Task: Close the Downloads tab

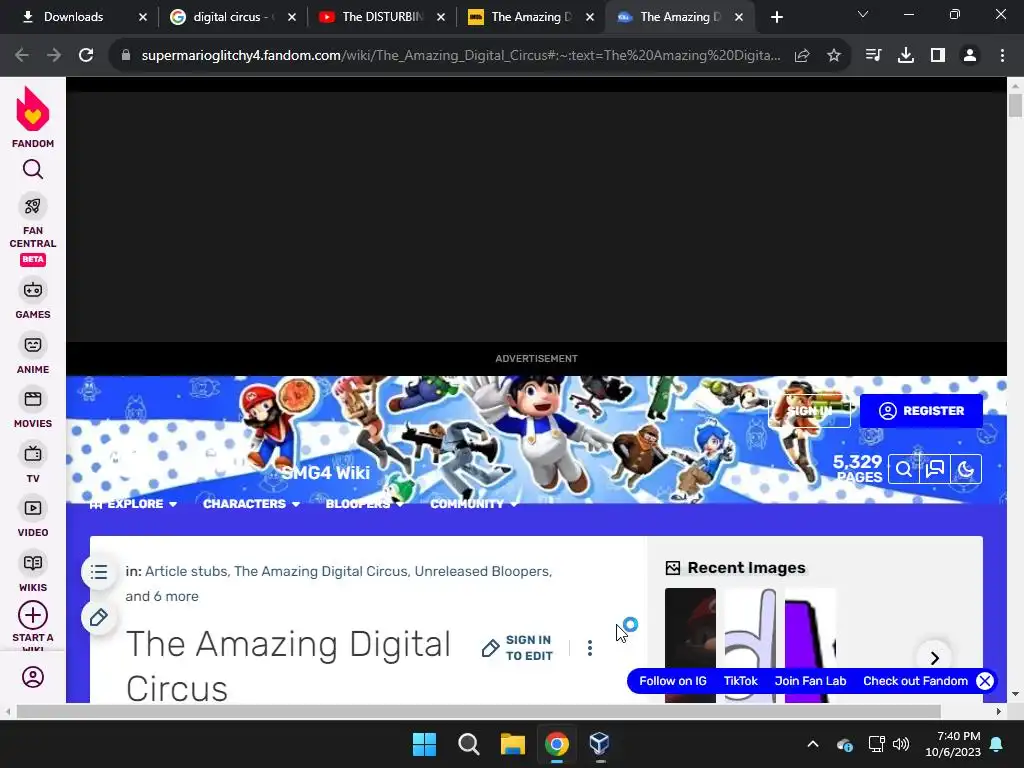Action: tap(143, 18)
